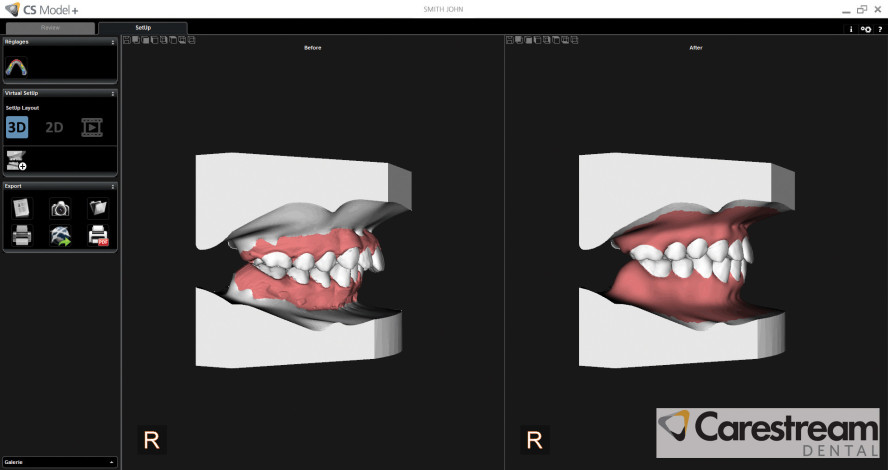Switch setup layout to 2D
The image size is (888, 470).
(x=54, y=127)
